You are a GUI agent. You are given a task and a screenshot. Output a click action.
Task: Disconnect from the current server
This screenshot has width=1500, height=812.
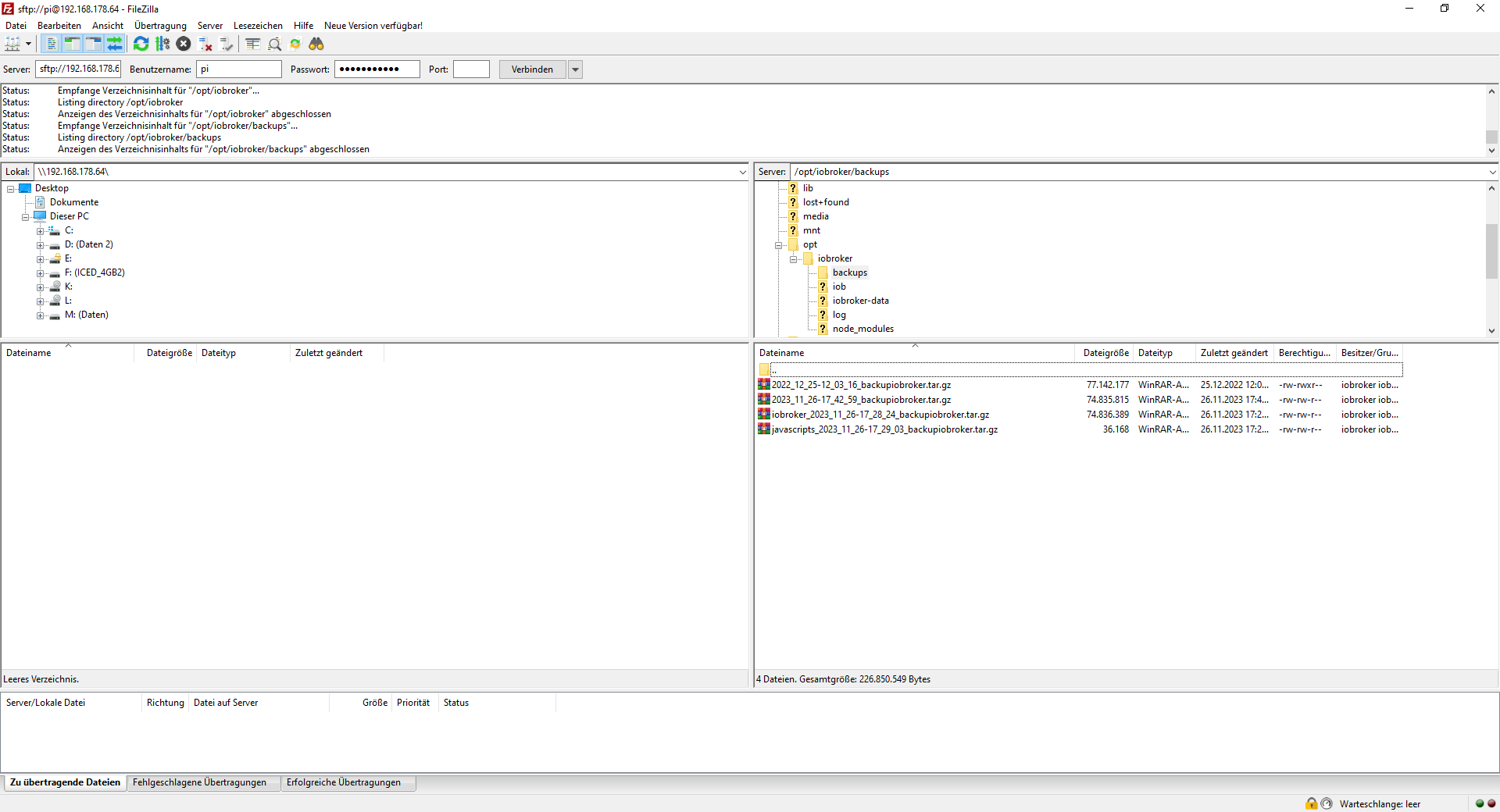point(205,45)
